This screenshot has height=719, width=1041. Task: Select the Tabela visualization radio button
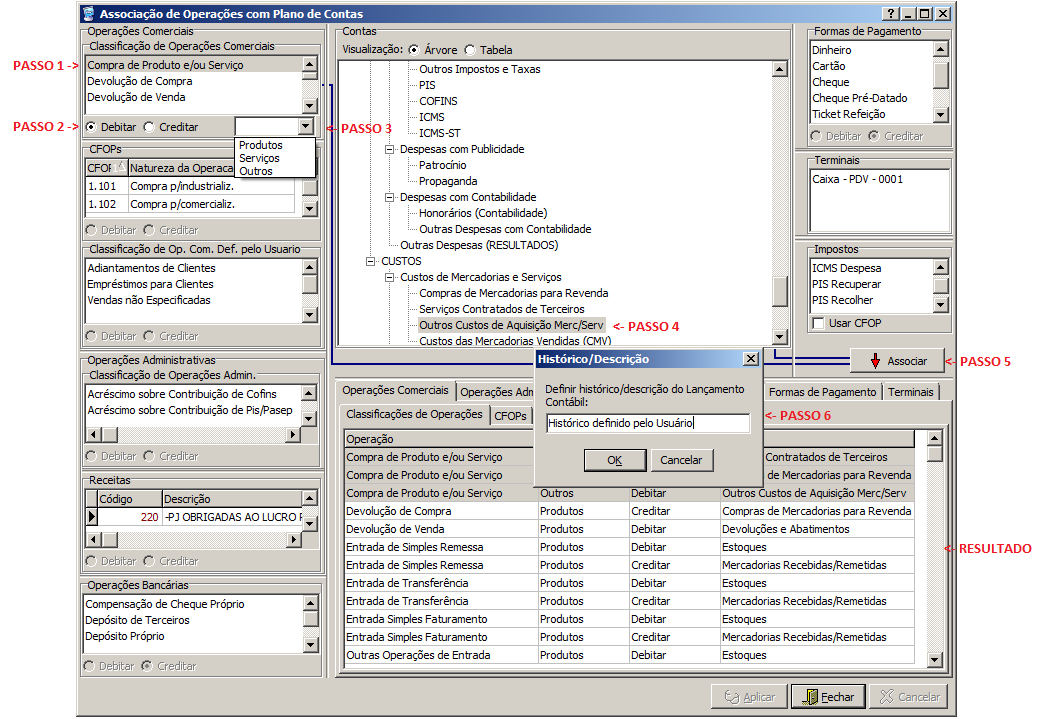(x=470, y=49)
